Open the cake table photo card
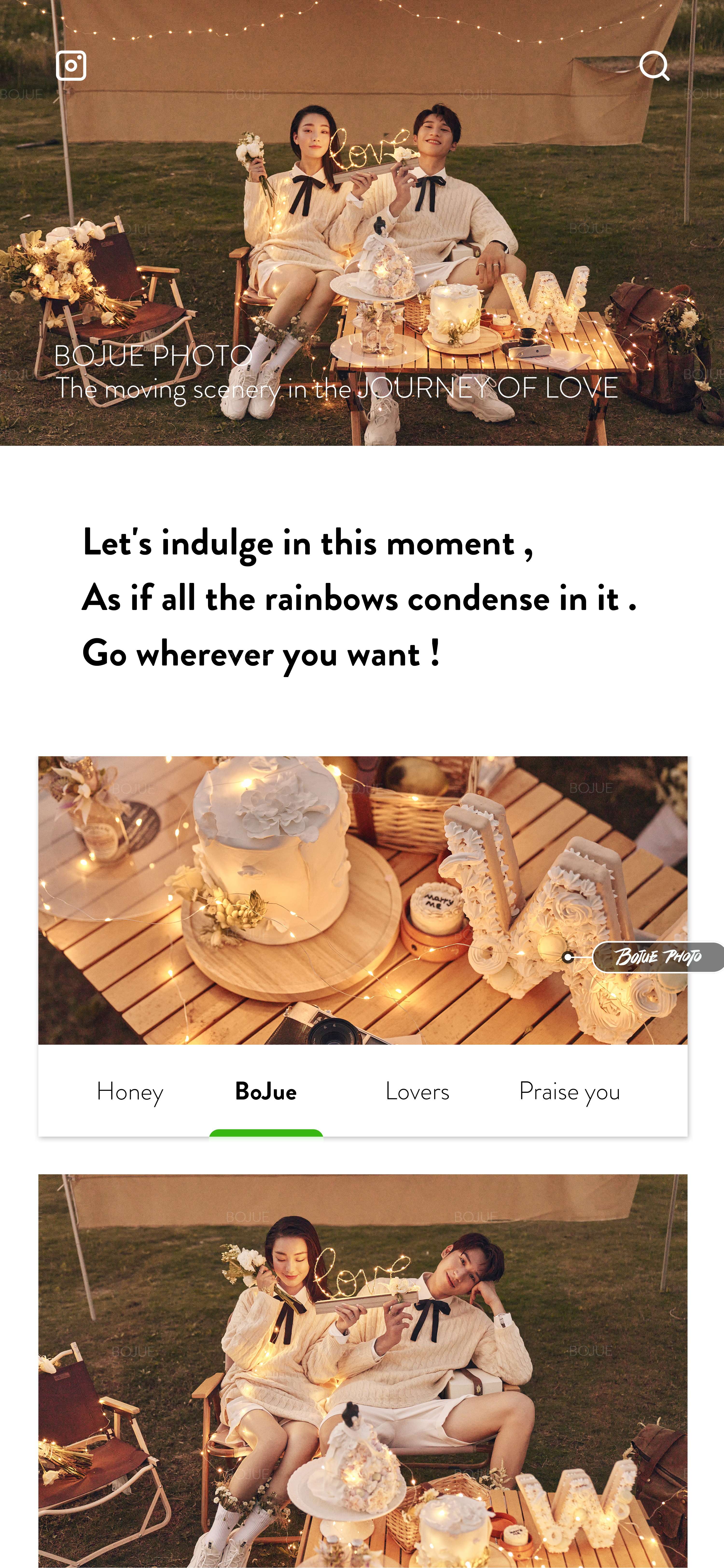724x1568 pixels. [363, 900]
